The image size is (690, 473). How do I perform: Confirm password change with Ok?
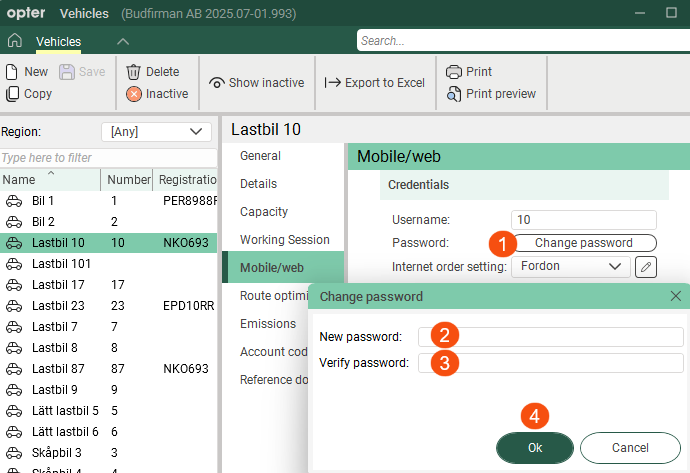tap(535, 448)
